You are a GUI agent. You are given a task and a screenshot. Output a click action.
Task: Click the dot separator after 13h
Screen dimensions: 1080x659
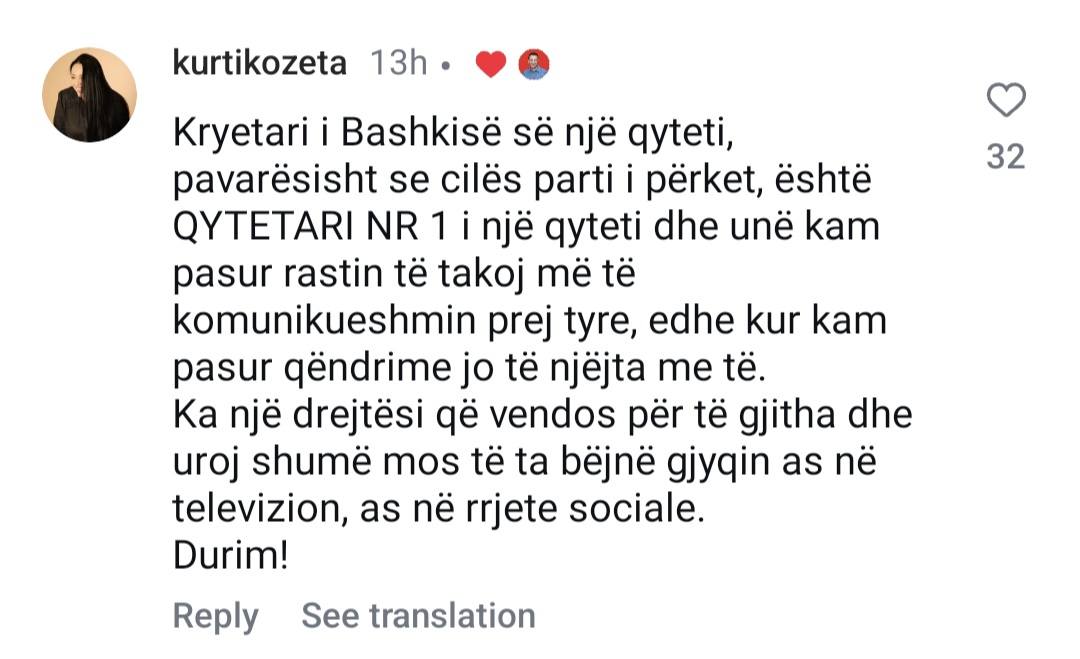point(446,66)
